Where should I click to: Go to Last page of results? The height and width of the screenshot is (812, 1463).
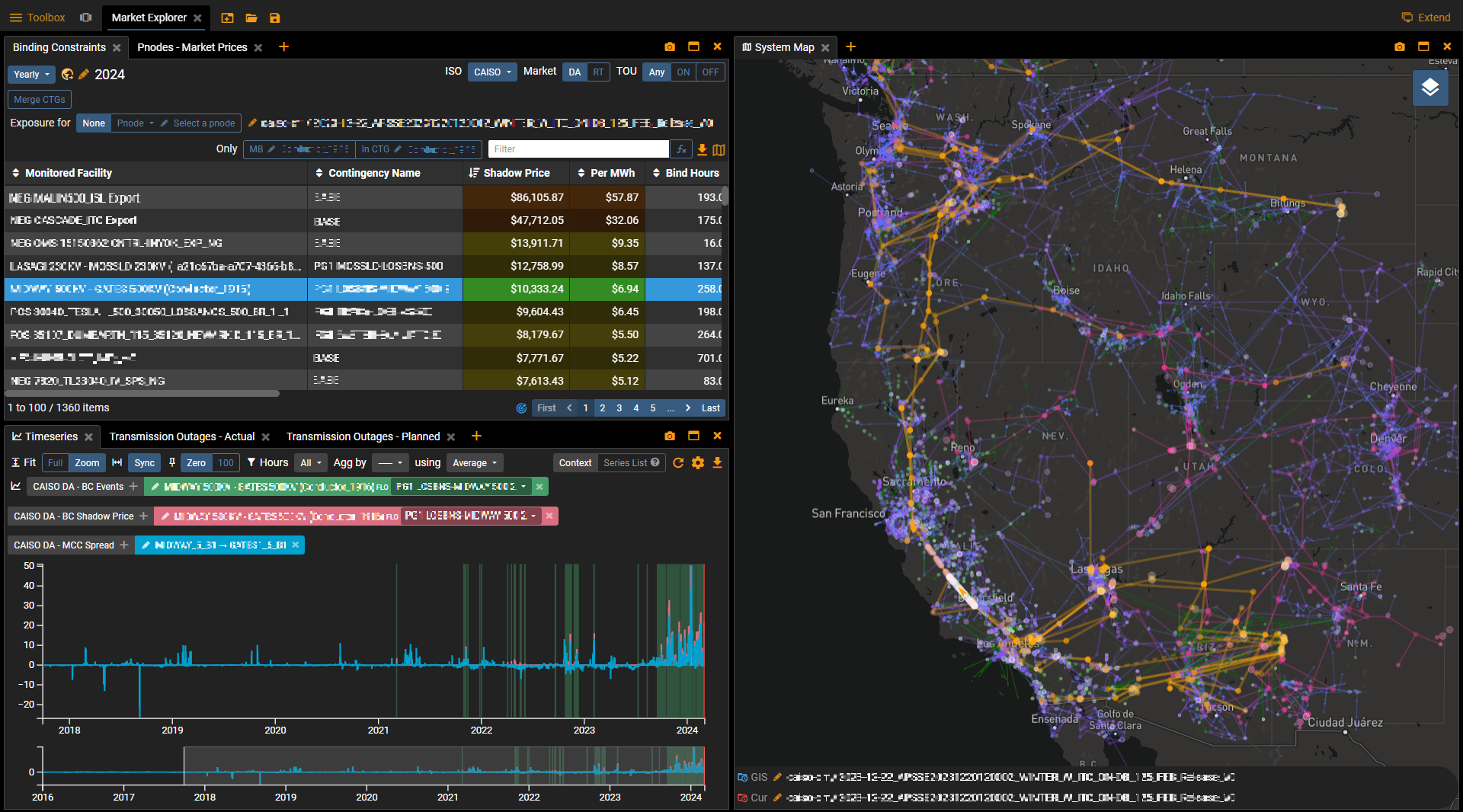[x=710, y=408]
